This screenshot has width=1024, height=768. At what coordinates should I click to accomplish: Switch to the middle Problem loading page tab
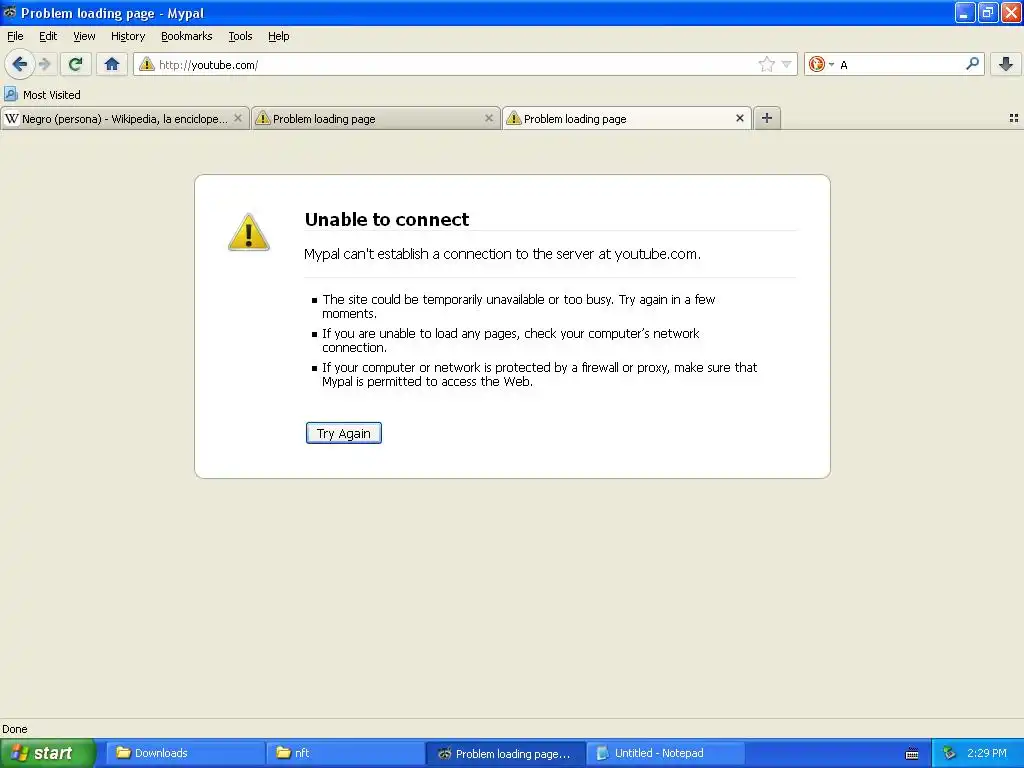[375, 118]
